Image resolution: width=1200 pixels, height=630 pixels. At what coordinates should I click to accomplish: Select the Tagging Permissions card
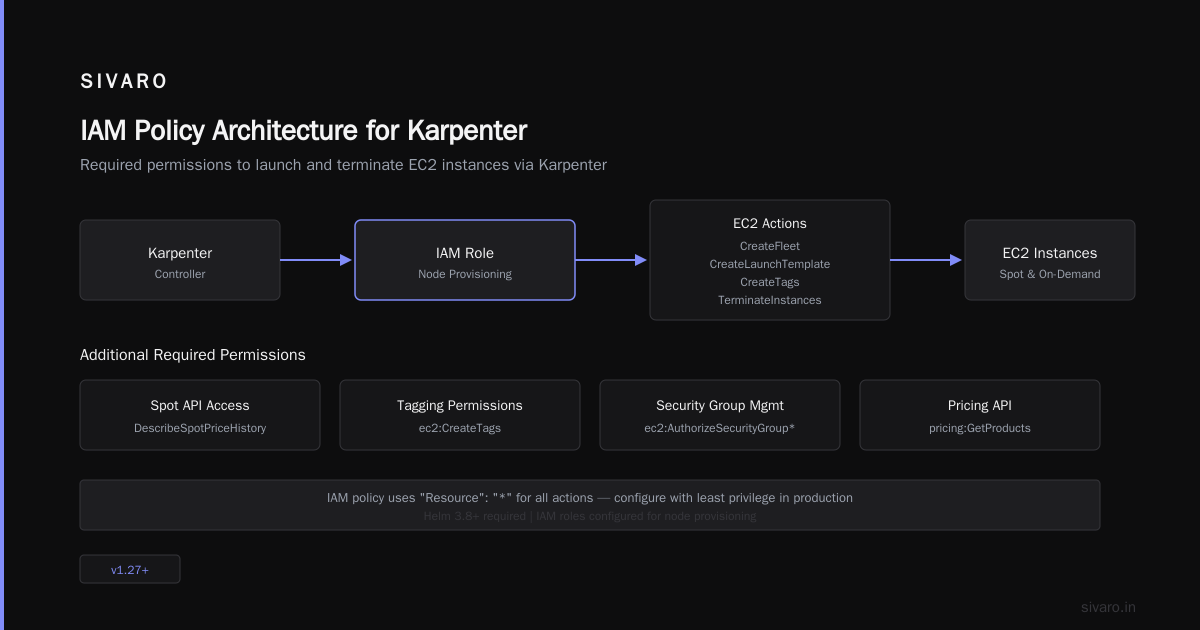pos(460,415)
